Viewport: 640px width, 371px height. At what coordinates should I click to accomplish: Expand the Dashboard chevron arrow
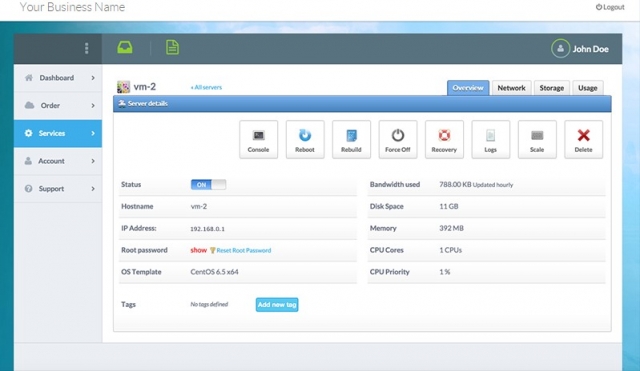(x=93, y=78)
